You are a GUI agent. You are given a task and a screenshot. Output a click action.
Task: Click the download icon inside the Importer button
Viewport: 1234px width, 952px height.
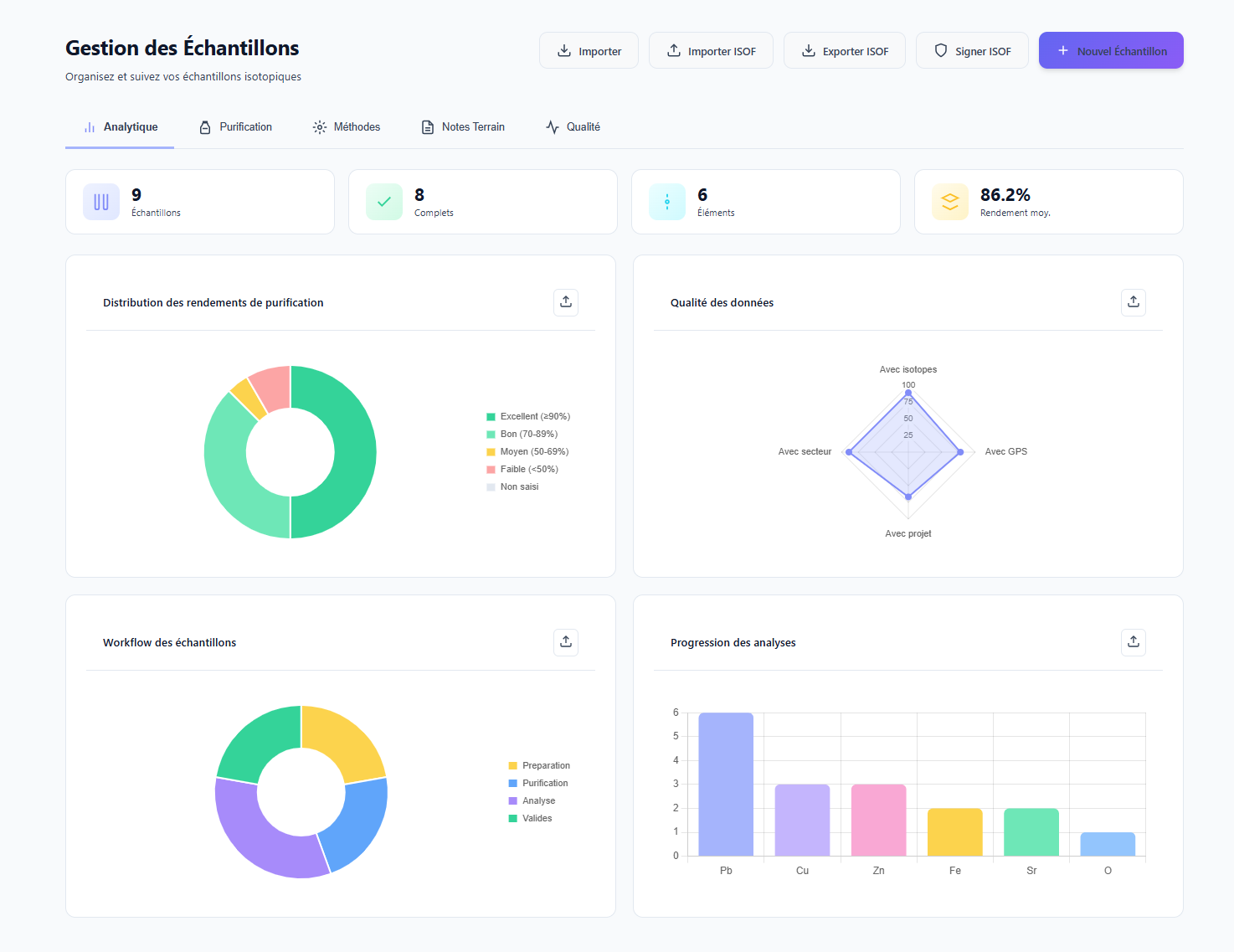point(564,51)
